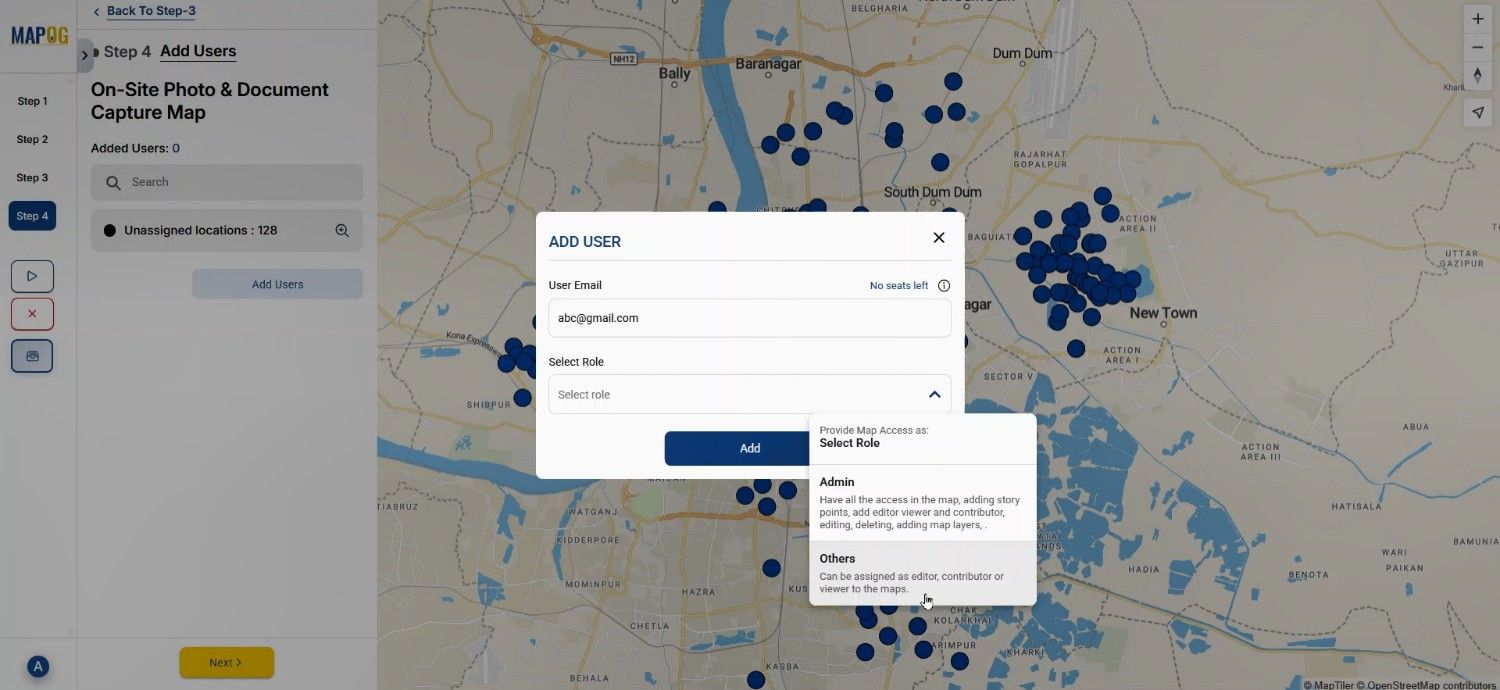Image resolution: width=1500 pixels, height=690 pixels.
Task: Collapse the Select role dropdown chevron
Action: pyautogui.click(x=934, y=395)
